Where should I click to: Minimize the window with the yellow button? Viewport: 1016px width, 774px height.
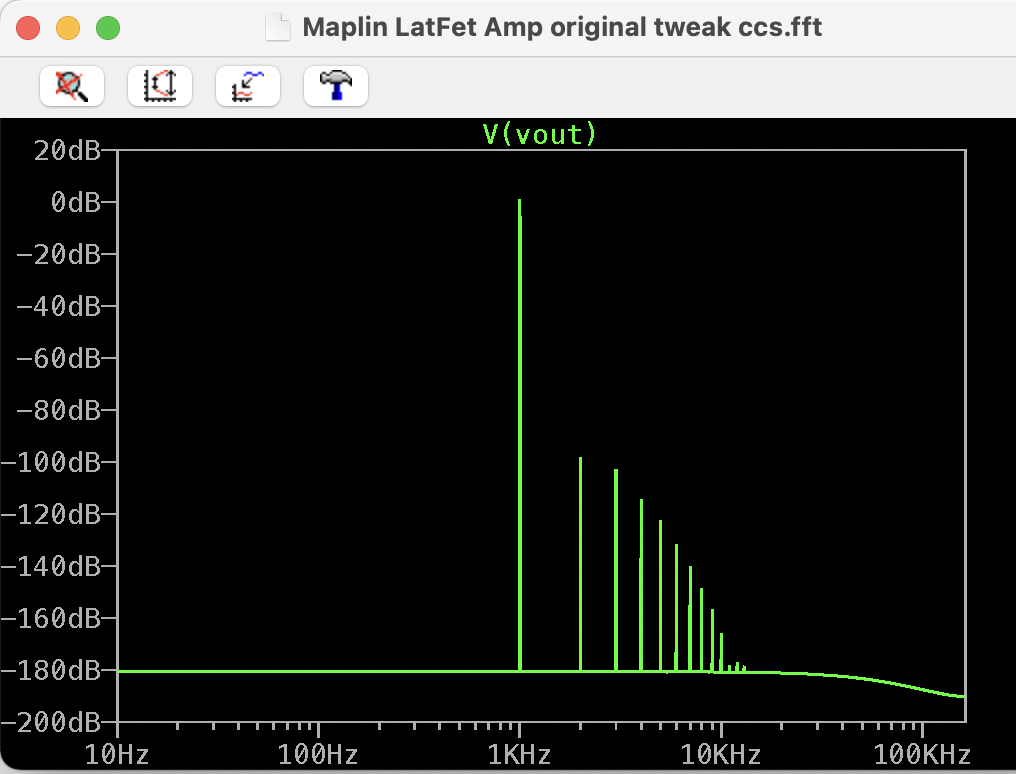coord(68,28)
